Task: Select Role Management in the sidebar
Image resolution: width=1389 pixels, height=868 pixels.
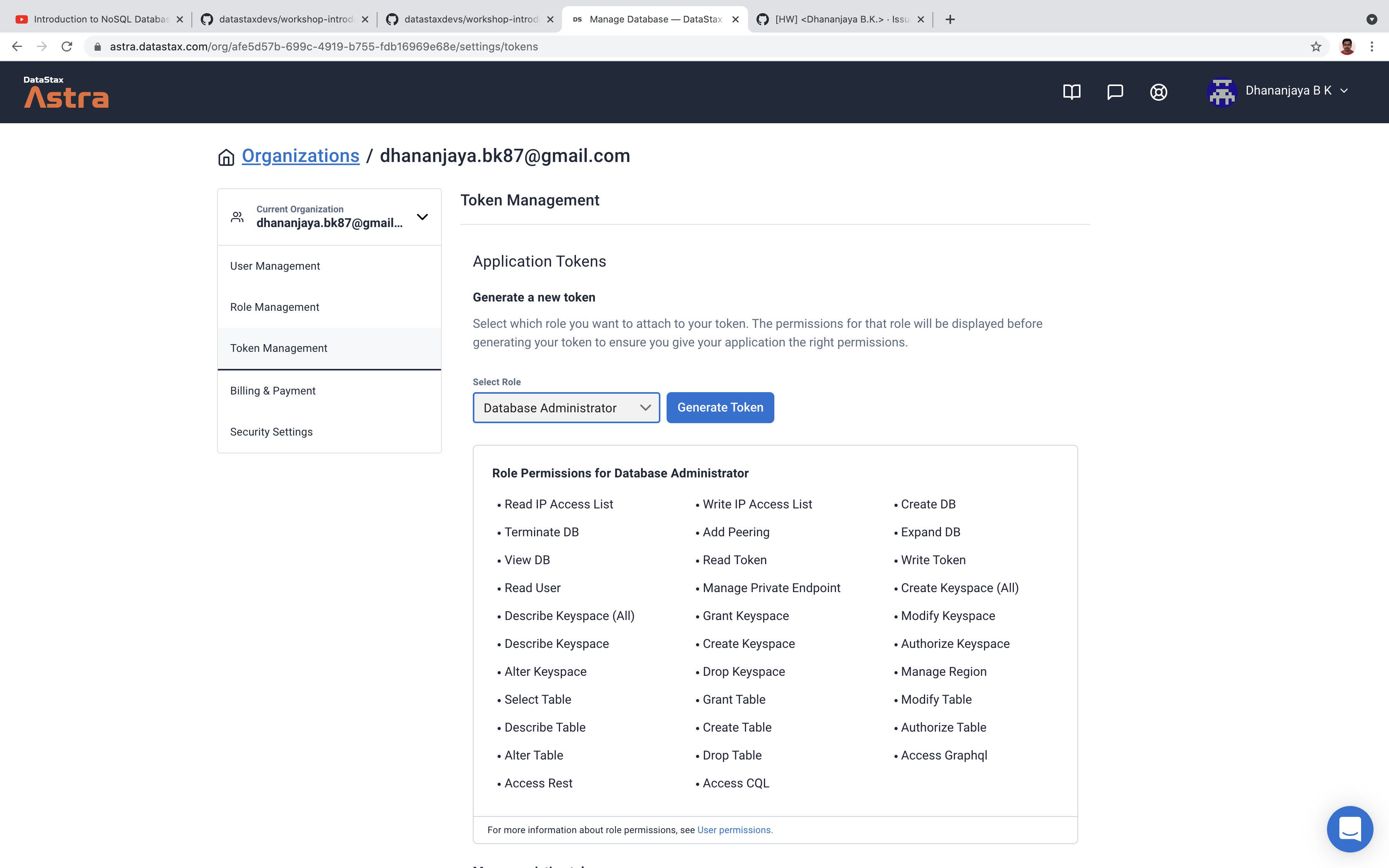Action: point(275,307)
